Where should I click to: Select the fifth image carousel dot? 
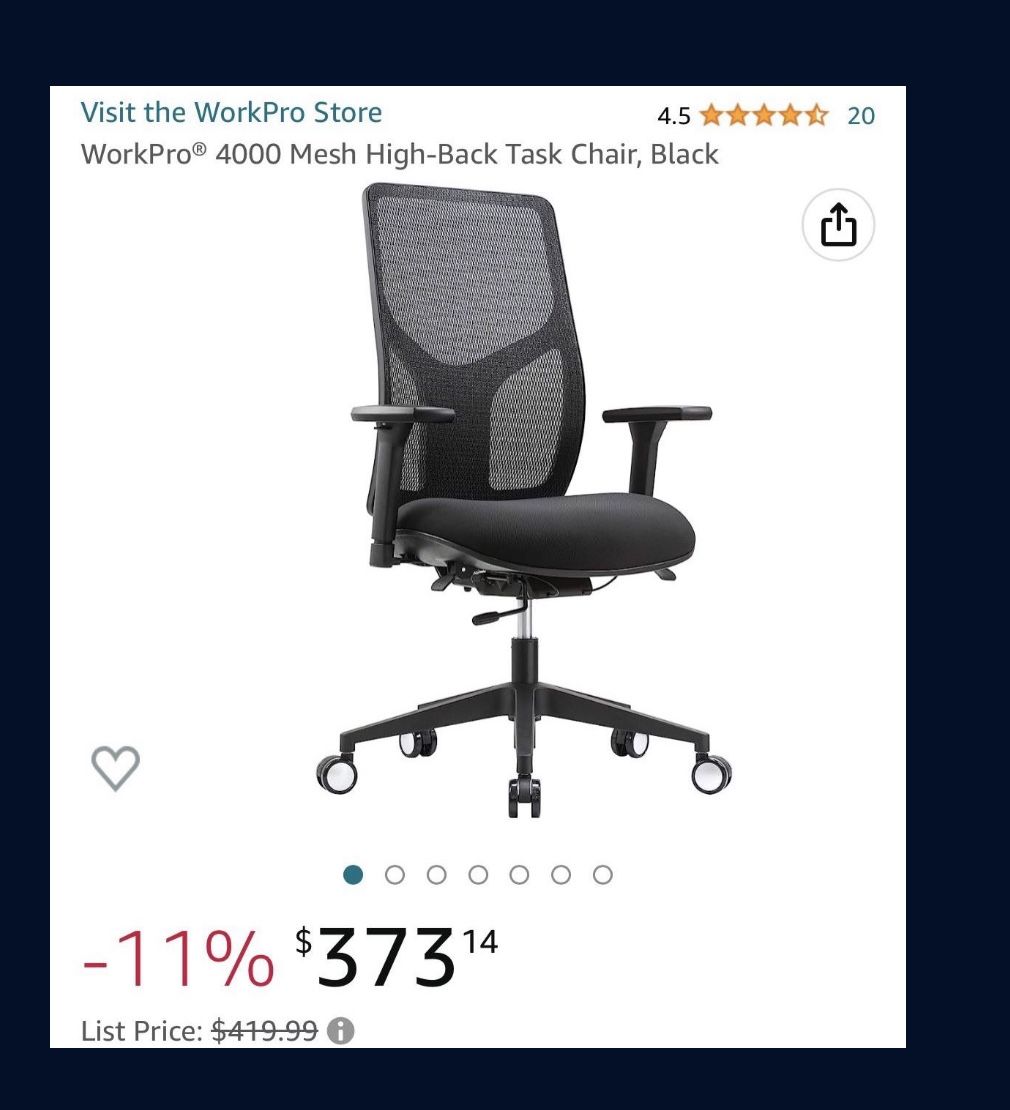point(520,875)
